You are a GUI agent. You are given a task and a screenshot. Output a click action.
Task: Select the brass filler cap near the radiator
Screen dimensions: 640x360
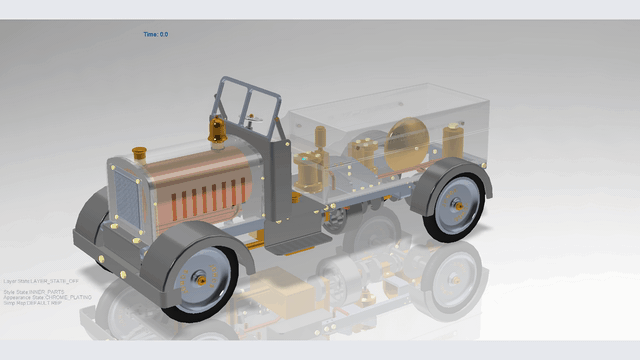pos(139,154)
